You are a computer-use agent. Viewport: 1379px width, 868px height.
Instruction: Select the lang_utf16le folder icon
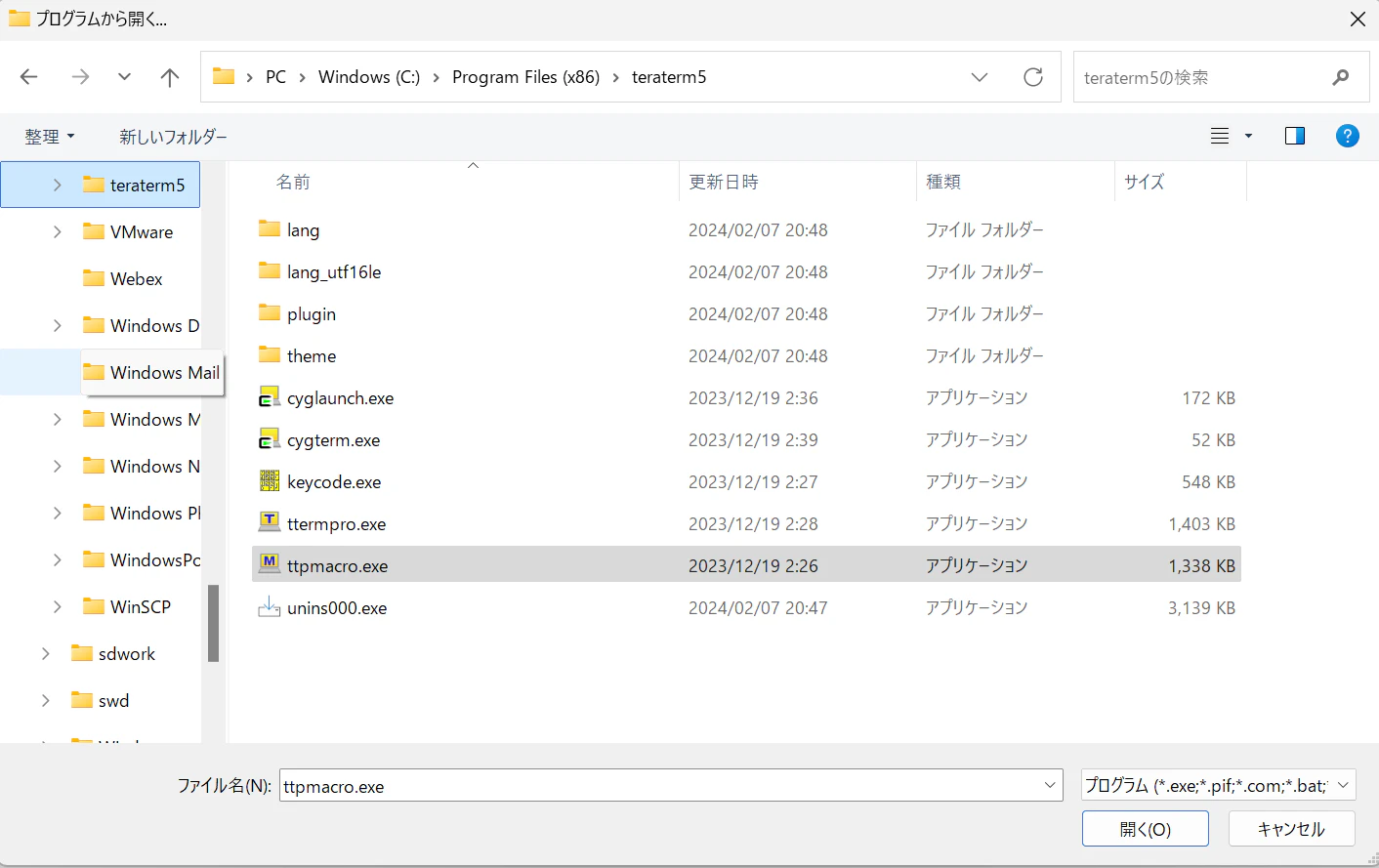click(270, 270)
